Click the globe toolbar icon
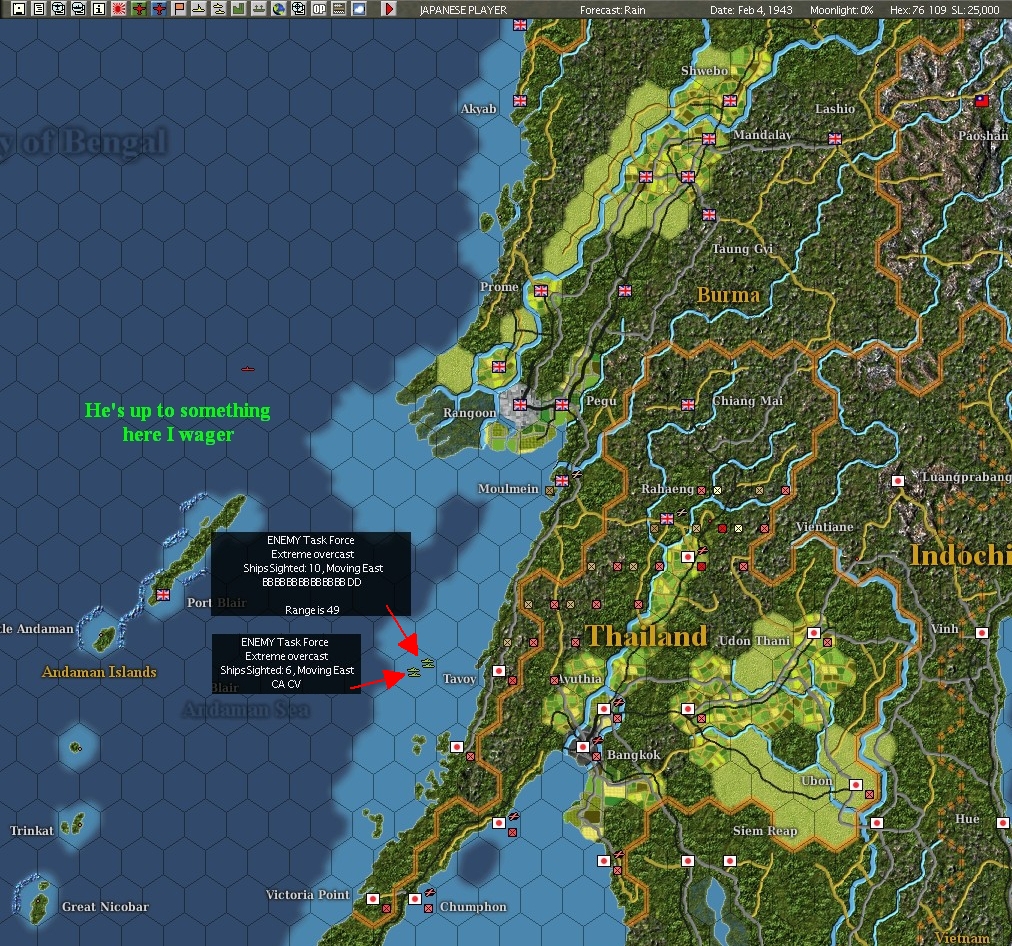The width and height of the screenshot is (1012, 946). 279,8
